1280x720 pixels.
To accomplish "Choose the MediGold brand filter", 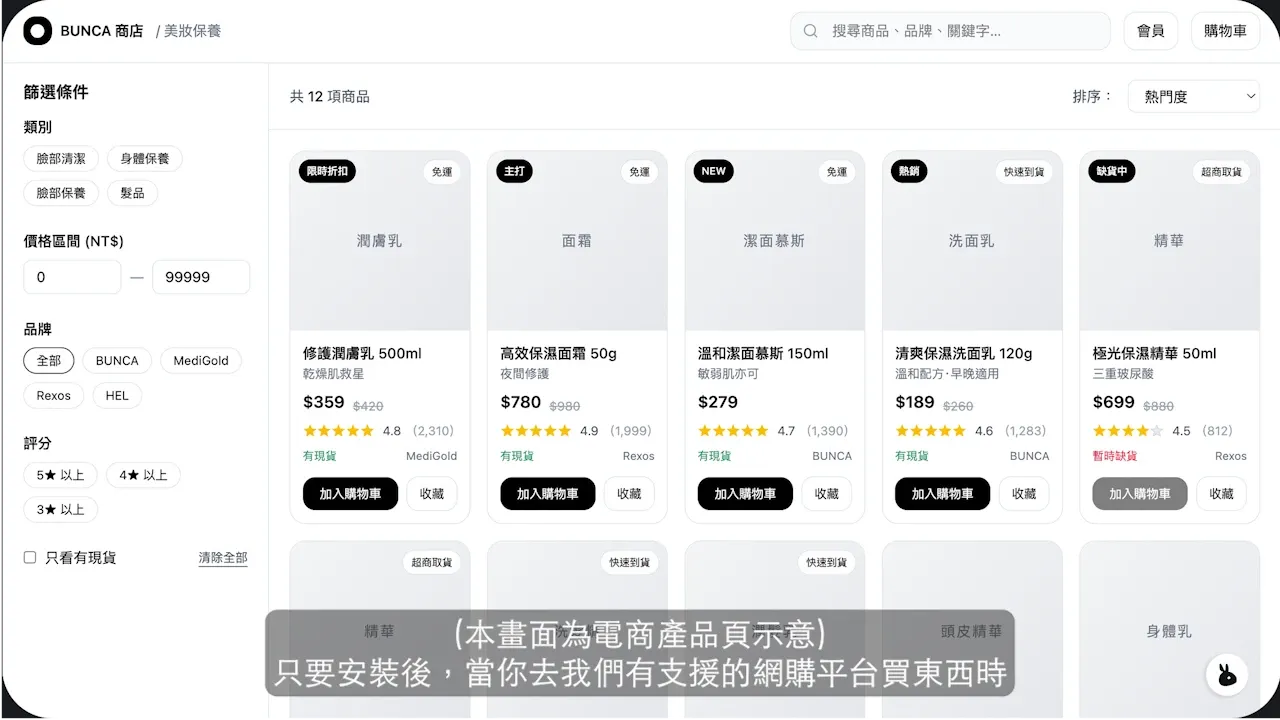I will 200,361.
